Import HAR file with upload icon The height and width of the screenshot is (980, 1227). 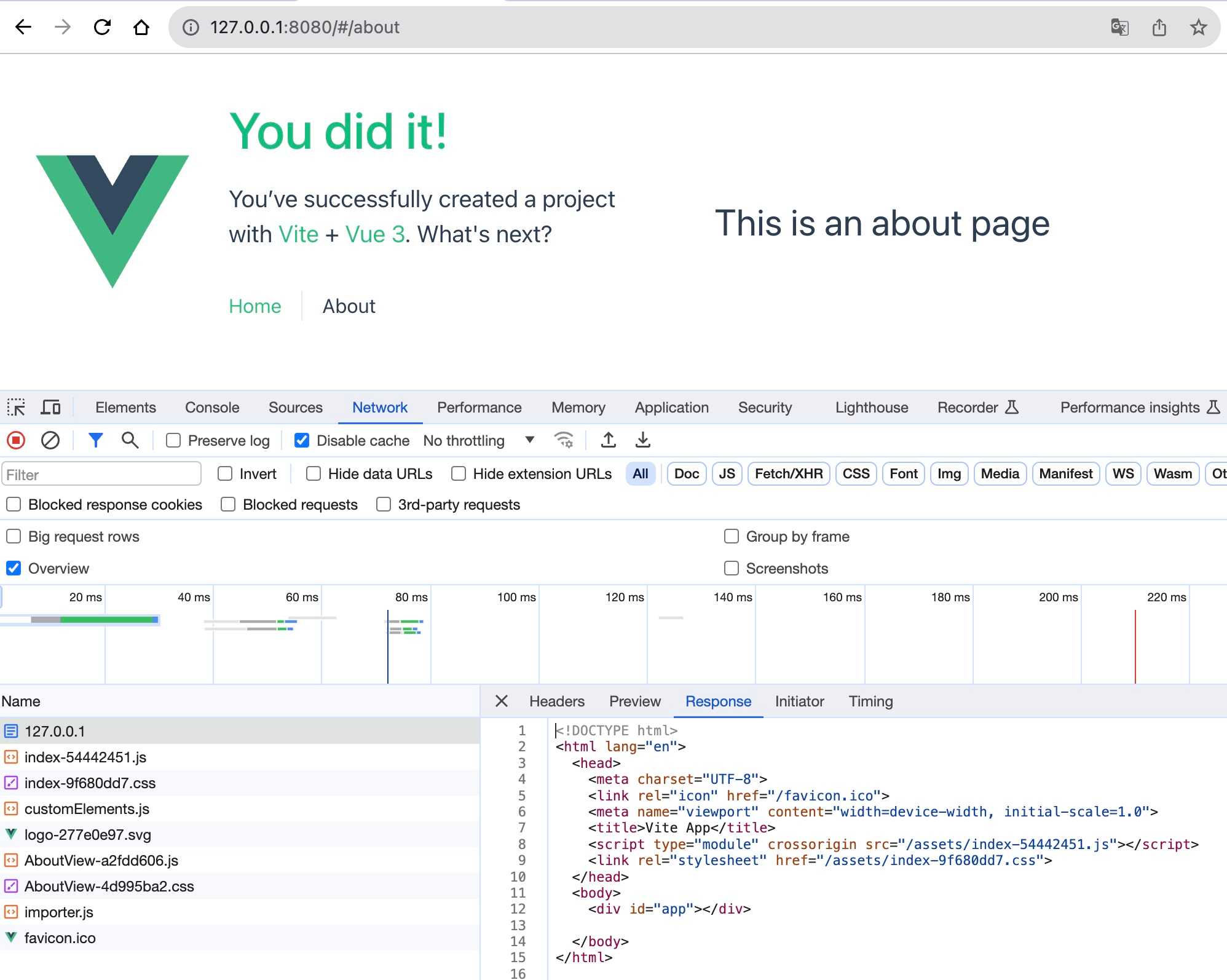[609, 440]
